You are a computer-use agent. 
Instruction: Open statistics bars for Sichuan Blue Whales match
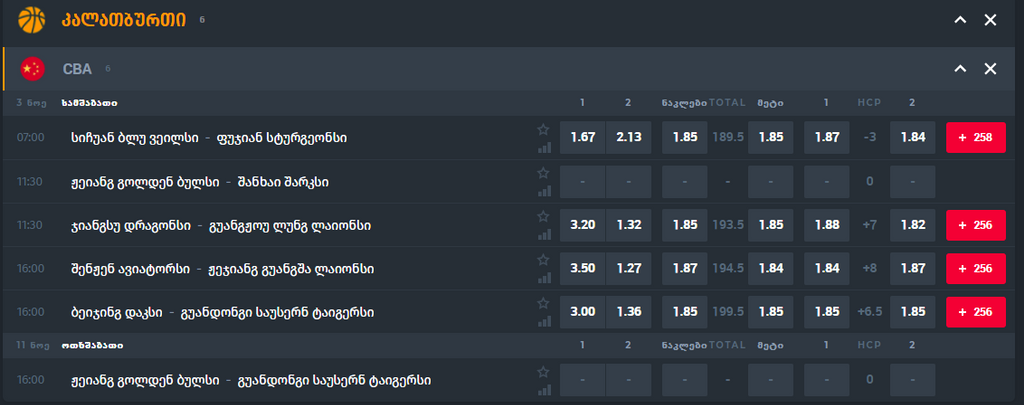[544, 147]
